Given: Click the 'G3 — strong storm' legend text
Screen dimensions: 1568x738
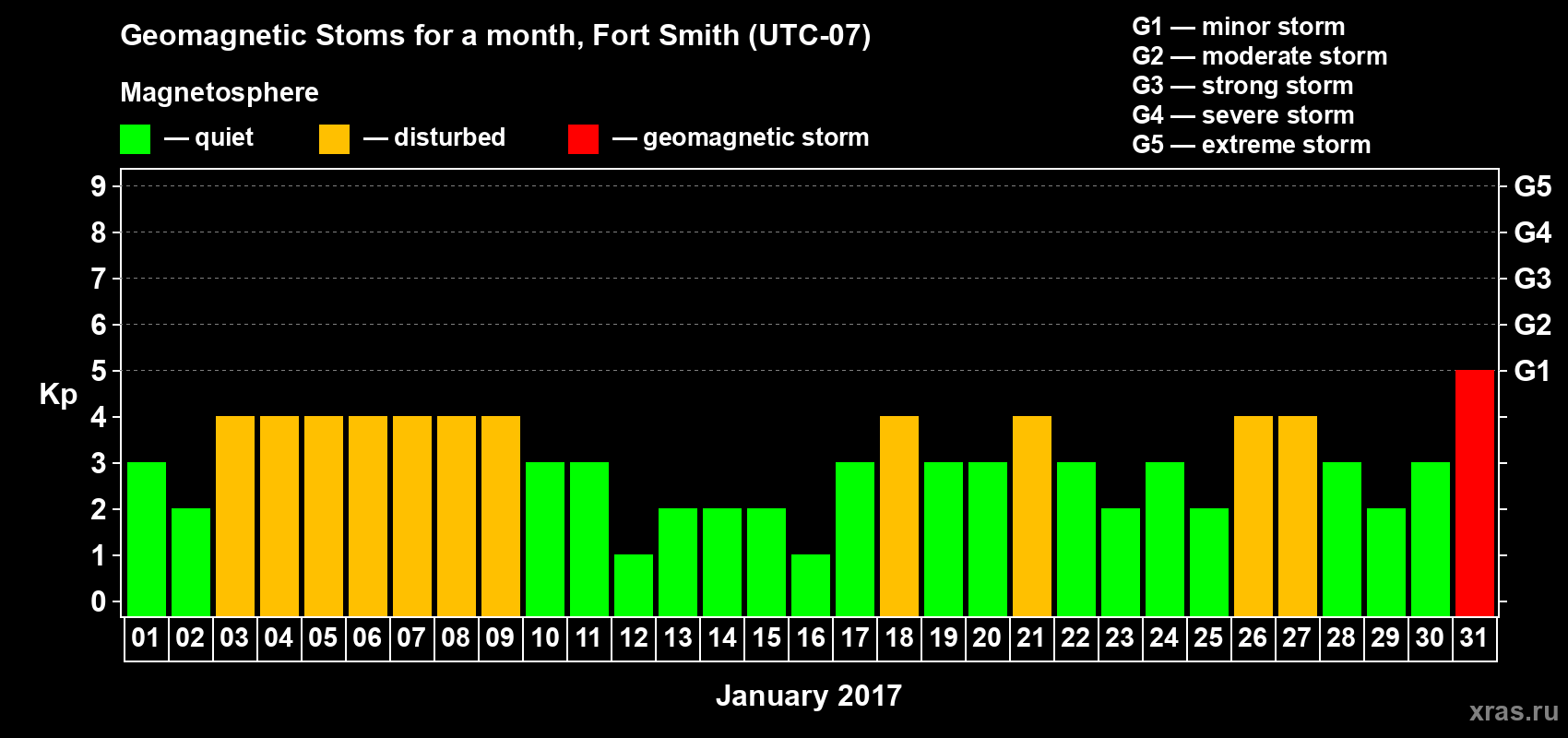Looking at the screenshot, I should [x=1242, y=86].
